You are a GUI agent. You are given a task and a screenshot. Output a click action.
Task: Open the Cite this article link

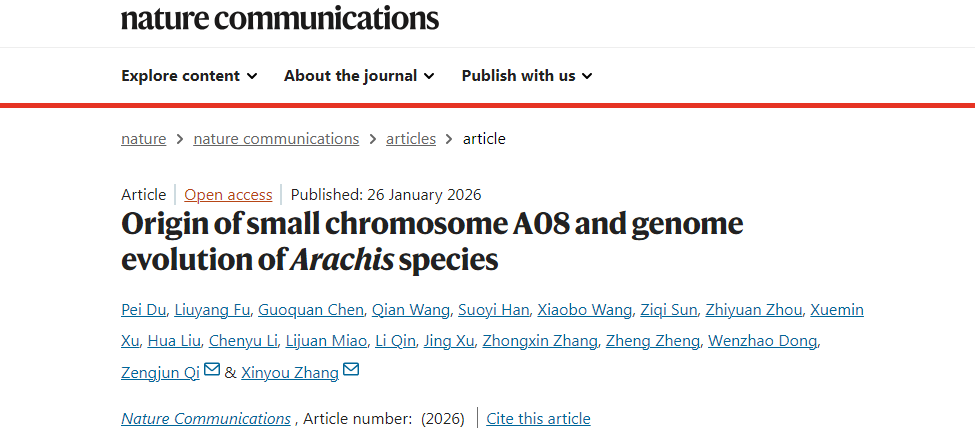pyautogui.click(x=538, y=419)
